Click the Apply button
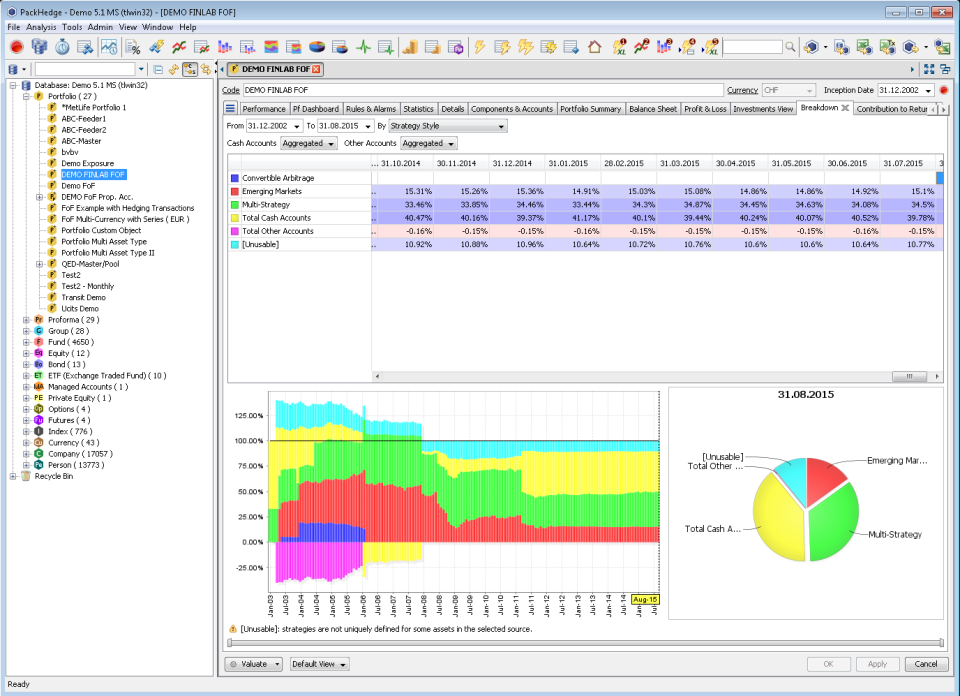Screen dimensions: 960x696 pos(877,664)
